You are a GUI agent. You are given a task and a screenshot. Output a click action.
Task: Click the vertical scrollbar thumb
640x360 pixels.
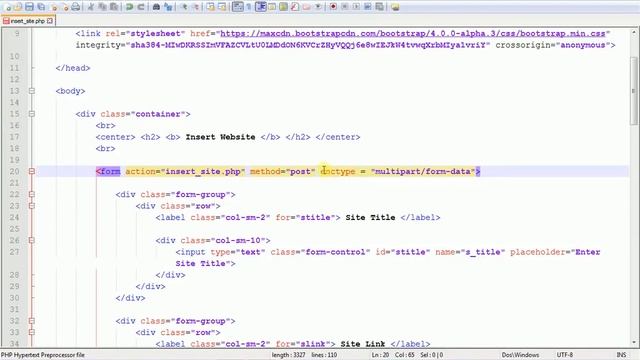(634, 90)
